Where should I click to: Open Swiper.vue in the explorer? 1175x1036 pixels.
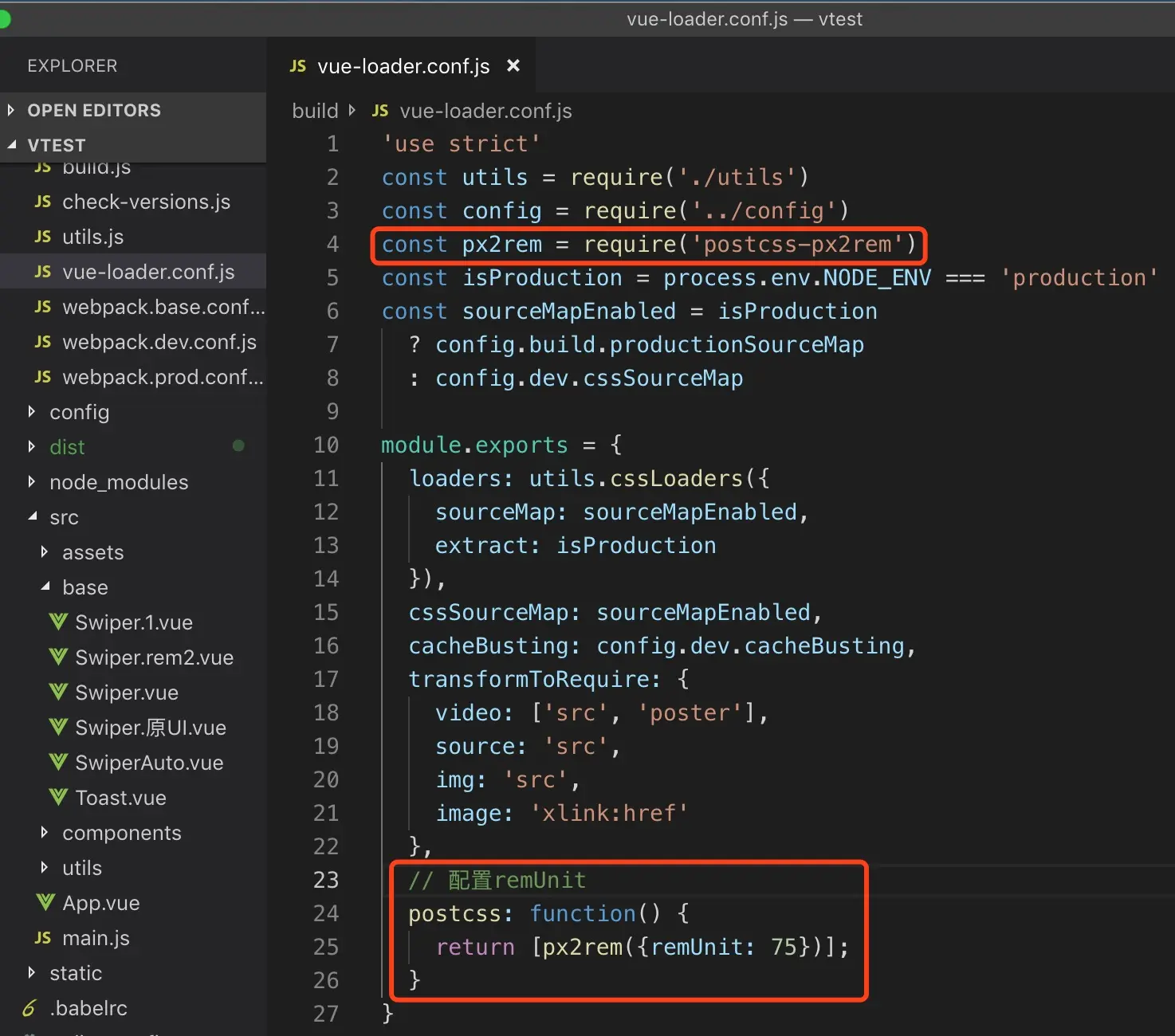pos(127,693)
